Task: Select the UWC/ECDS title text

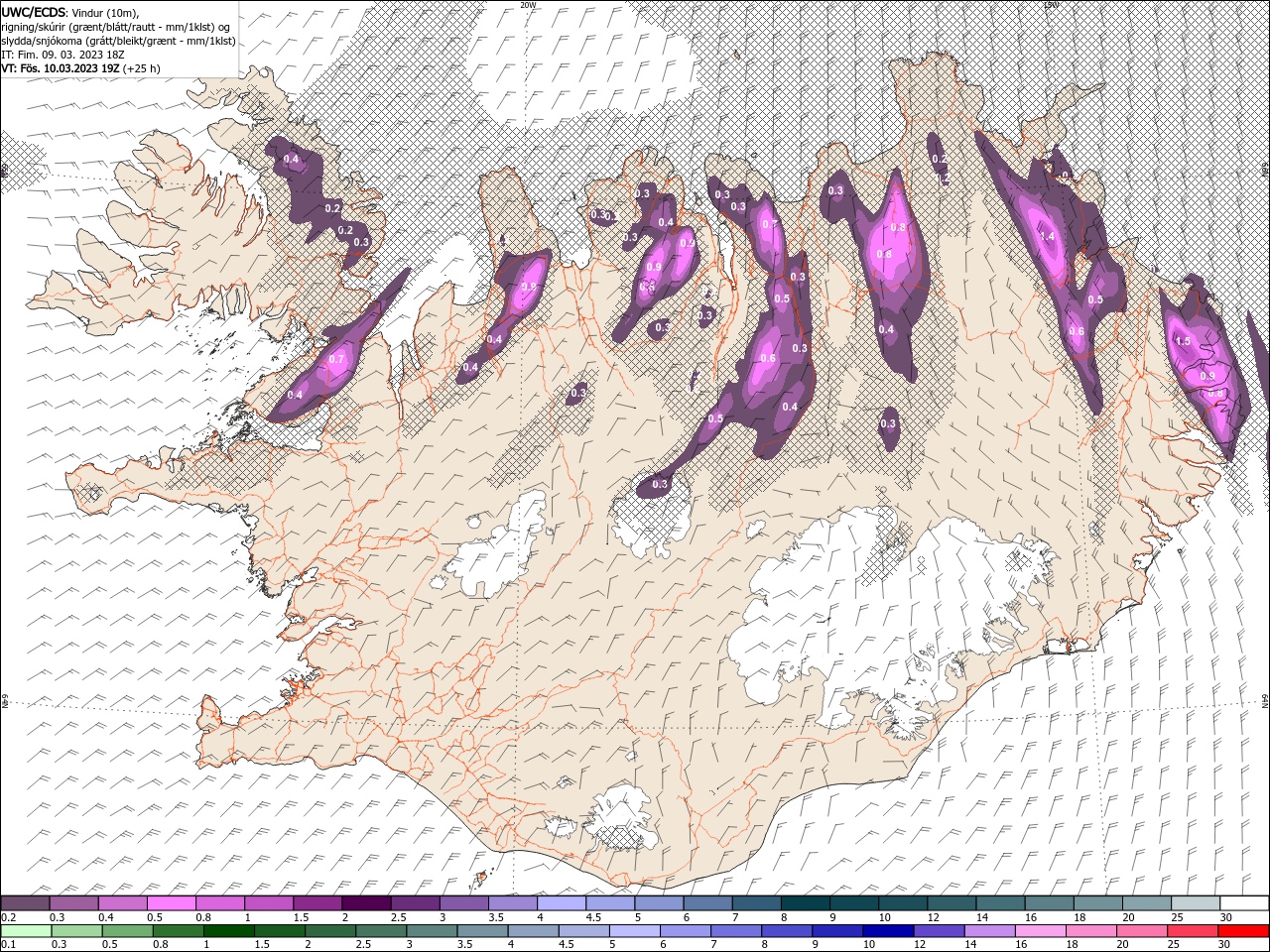Action: 34,11
